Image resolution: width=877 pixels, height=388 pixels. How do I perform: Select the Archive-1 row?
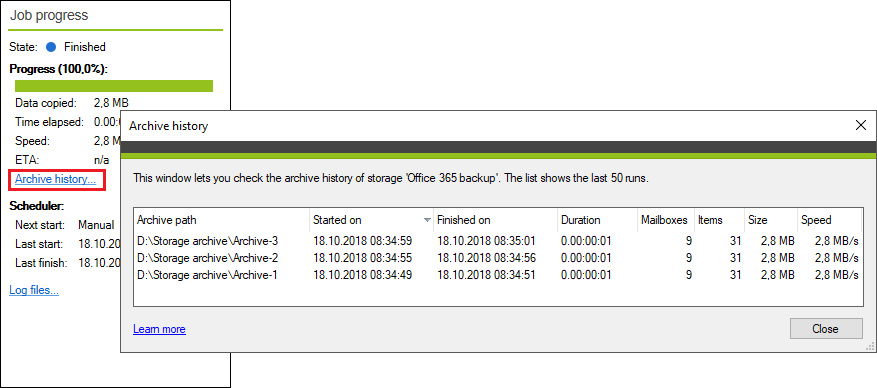click(x=498, y=275)
